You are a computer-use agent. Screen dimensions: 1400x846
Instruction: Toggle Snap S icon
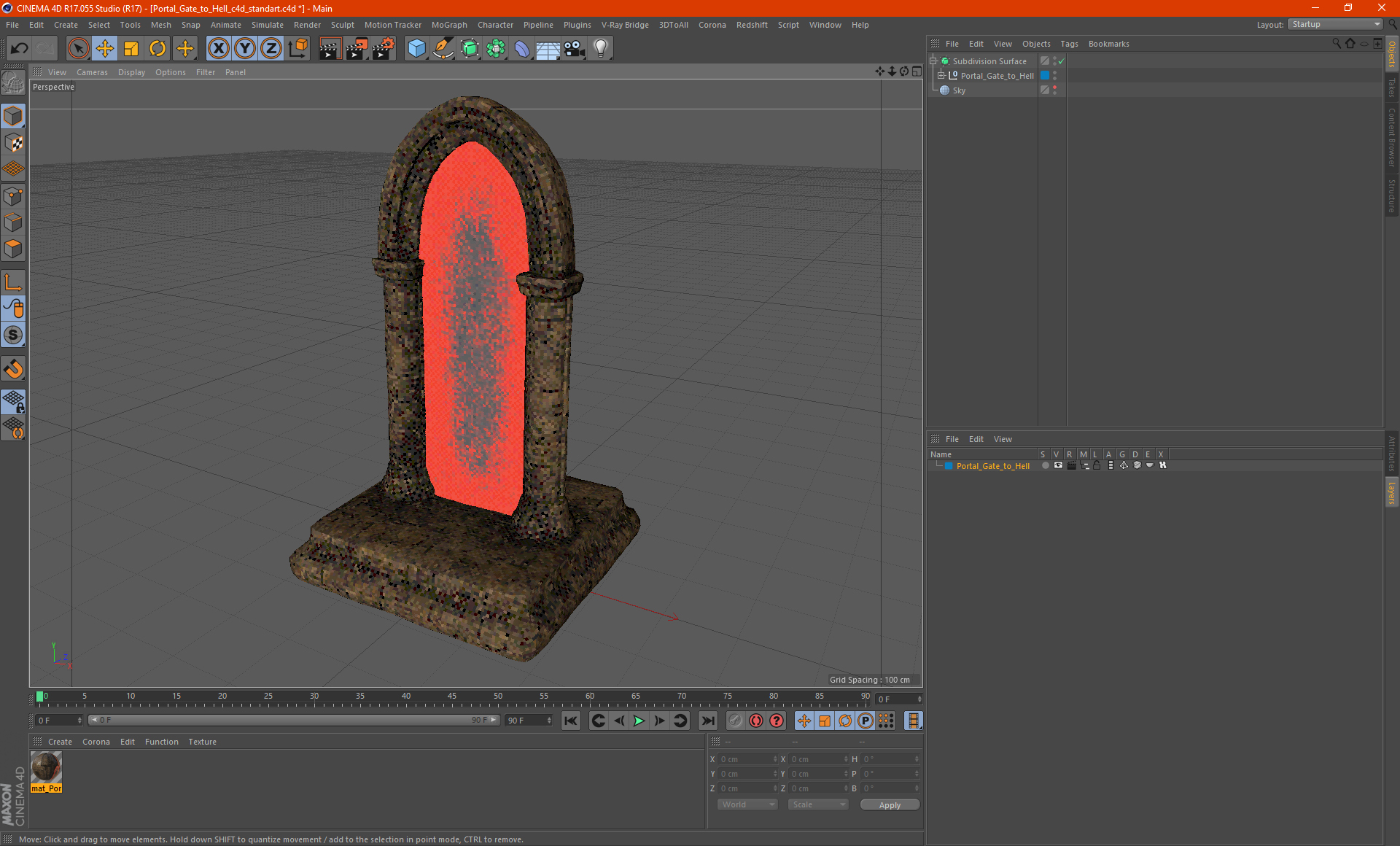point(13,335)
